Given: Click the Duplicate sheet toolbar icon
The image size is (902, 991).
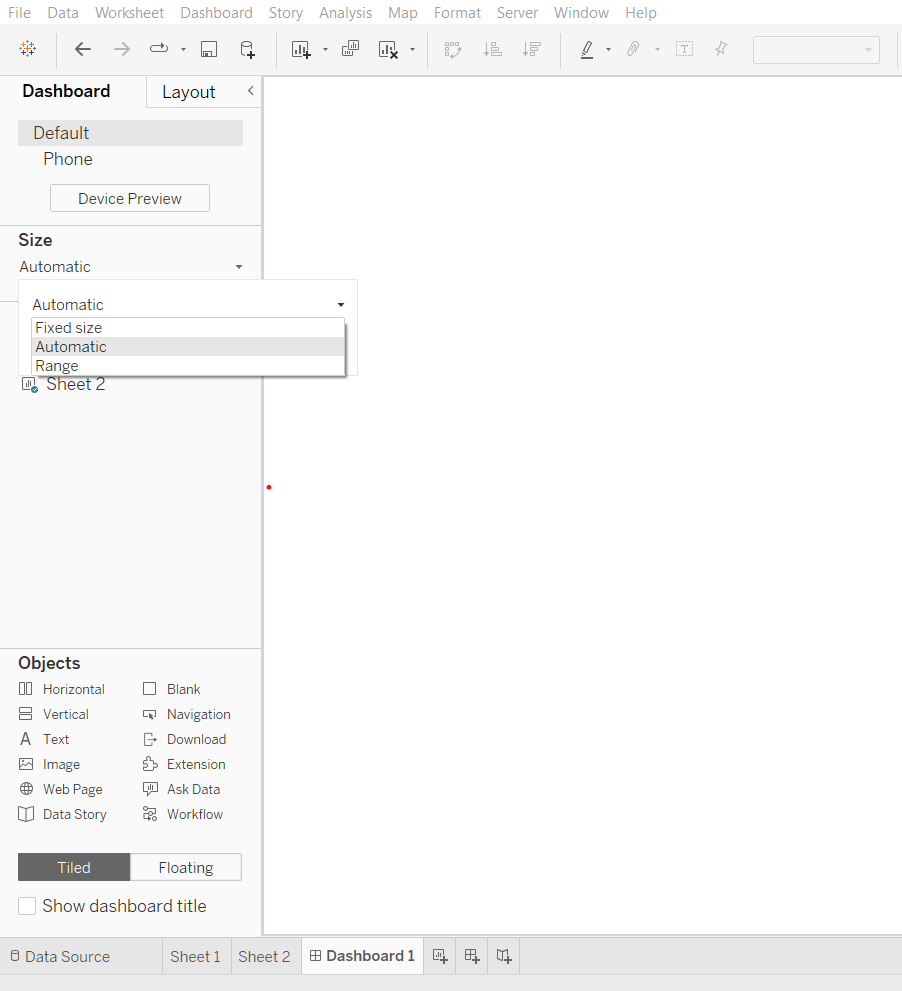Looking at the screenshot, I should [350, 49].
